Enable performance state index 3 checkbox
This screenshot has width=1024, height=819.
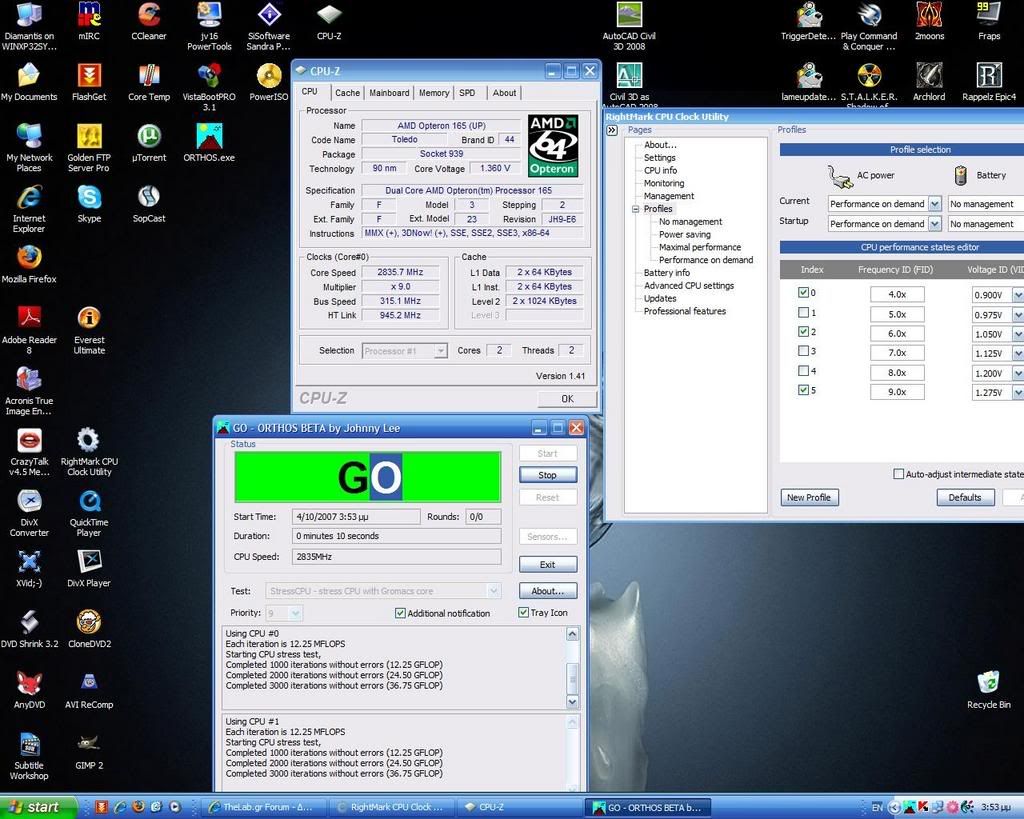(x=804, y=351)
